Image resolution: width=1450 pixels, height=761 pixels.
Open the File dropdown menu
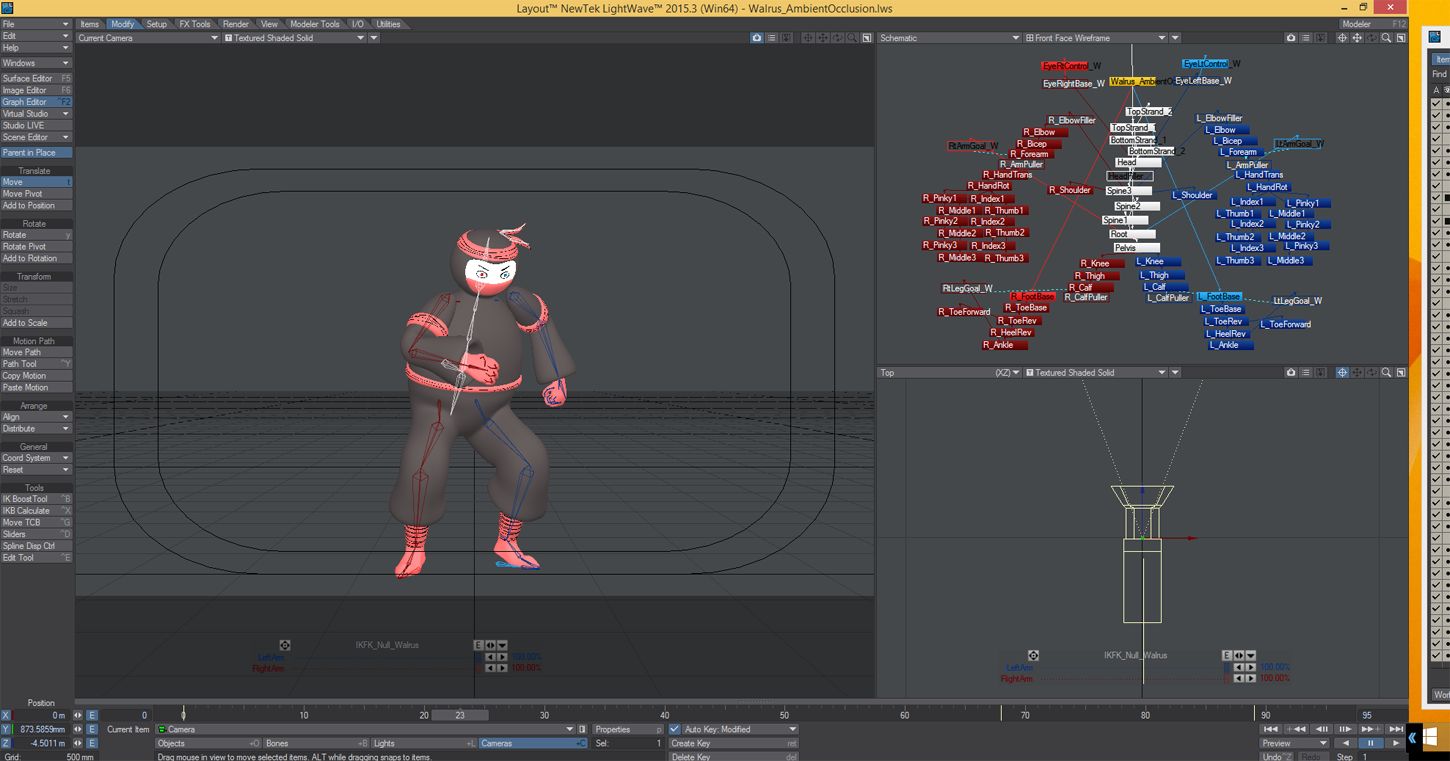[x=36, y=24]
